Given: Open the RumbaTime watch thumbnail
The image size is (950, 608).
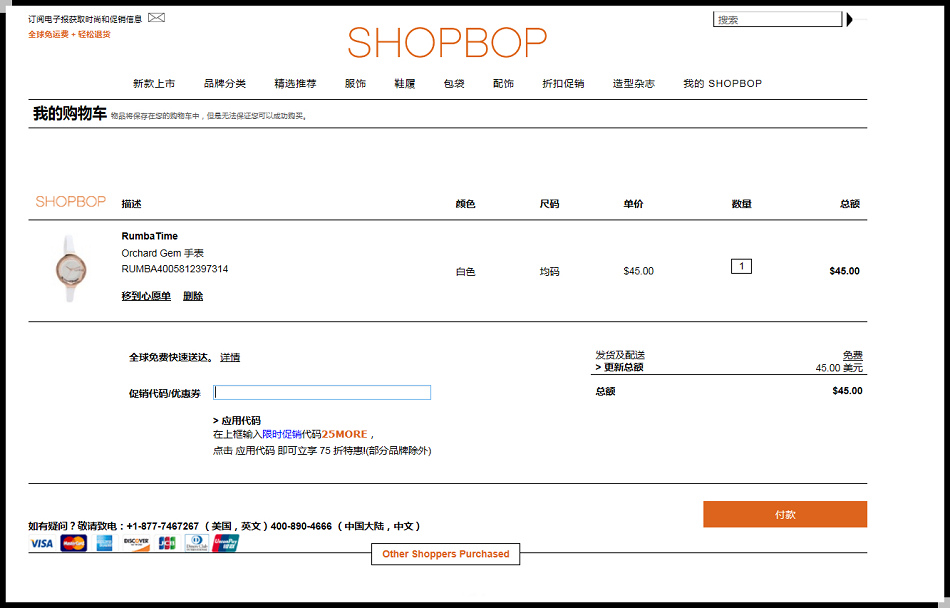Looking at the screenshot, I should click(71, 268).
